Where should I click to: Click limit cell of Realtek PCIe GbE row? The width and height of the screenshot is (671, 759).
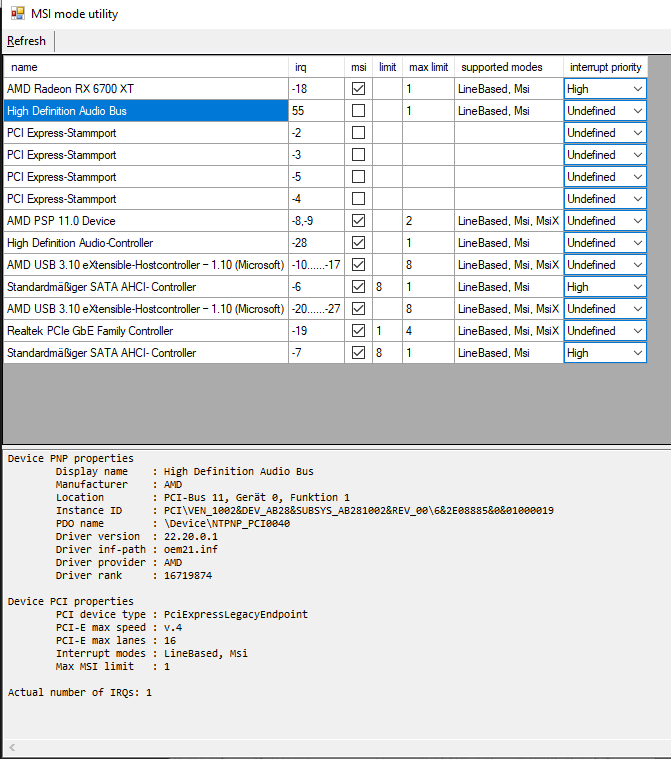coord(387,331)
